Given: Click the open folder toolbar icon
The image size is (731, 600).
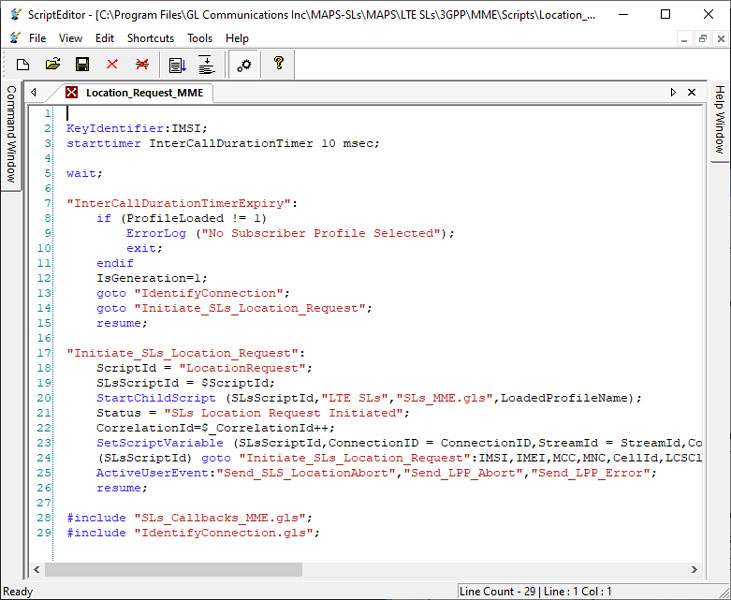Looking at the screenshot, I should pyautogui.click(x=53, y=64).
